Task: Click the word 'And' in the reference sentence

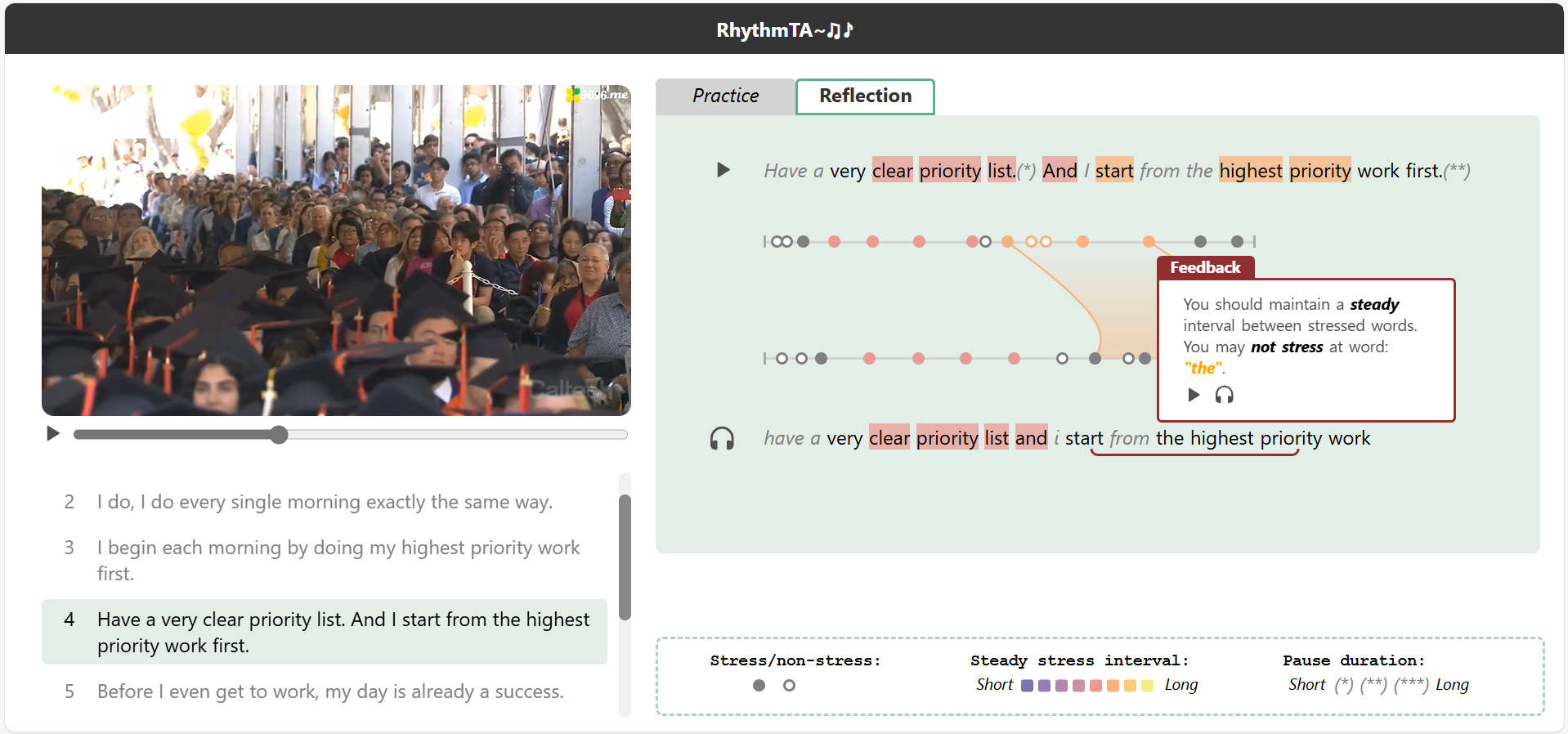Action: (x=1060, y=171)
